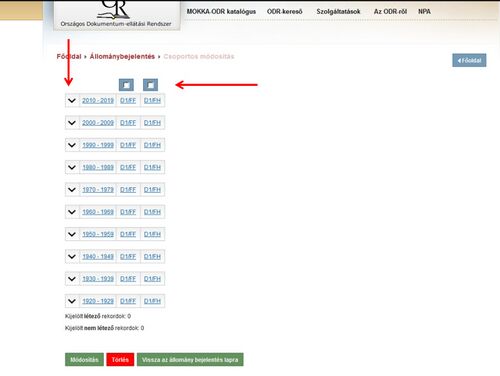
Task: Open the MOKKA-ODR katalógus menu
Action: pos(221,11)
